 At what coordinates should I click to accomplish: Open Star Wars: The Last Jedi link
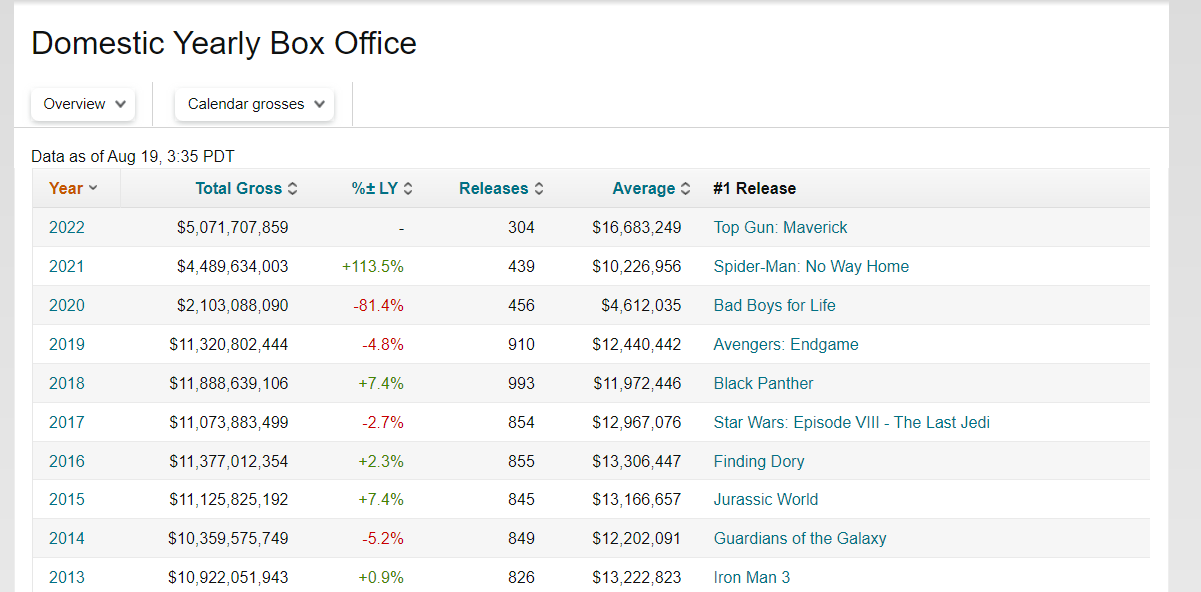[852, 422]
